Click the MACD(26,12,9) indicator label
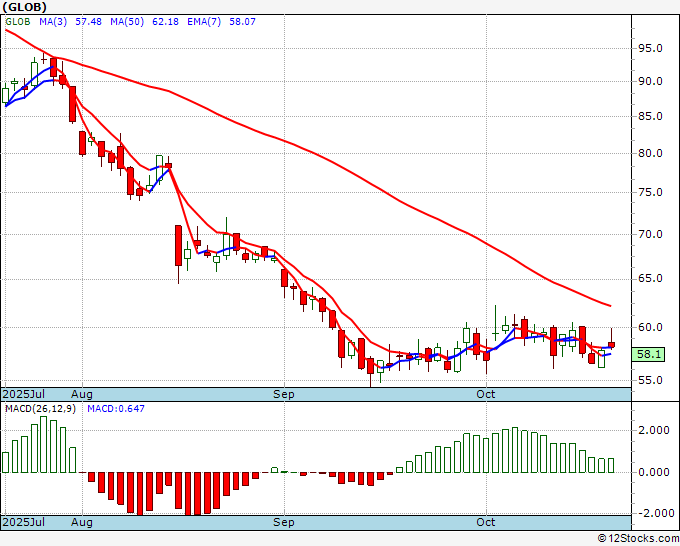Viewport: 680px width, 546px height. point(40,409)
